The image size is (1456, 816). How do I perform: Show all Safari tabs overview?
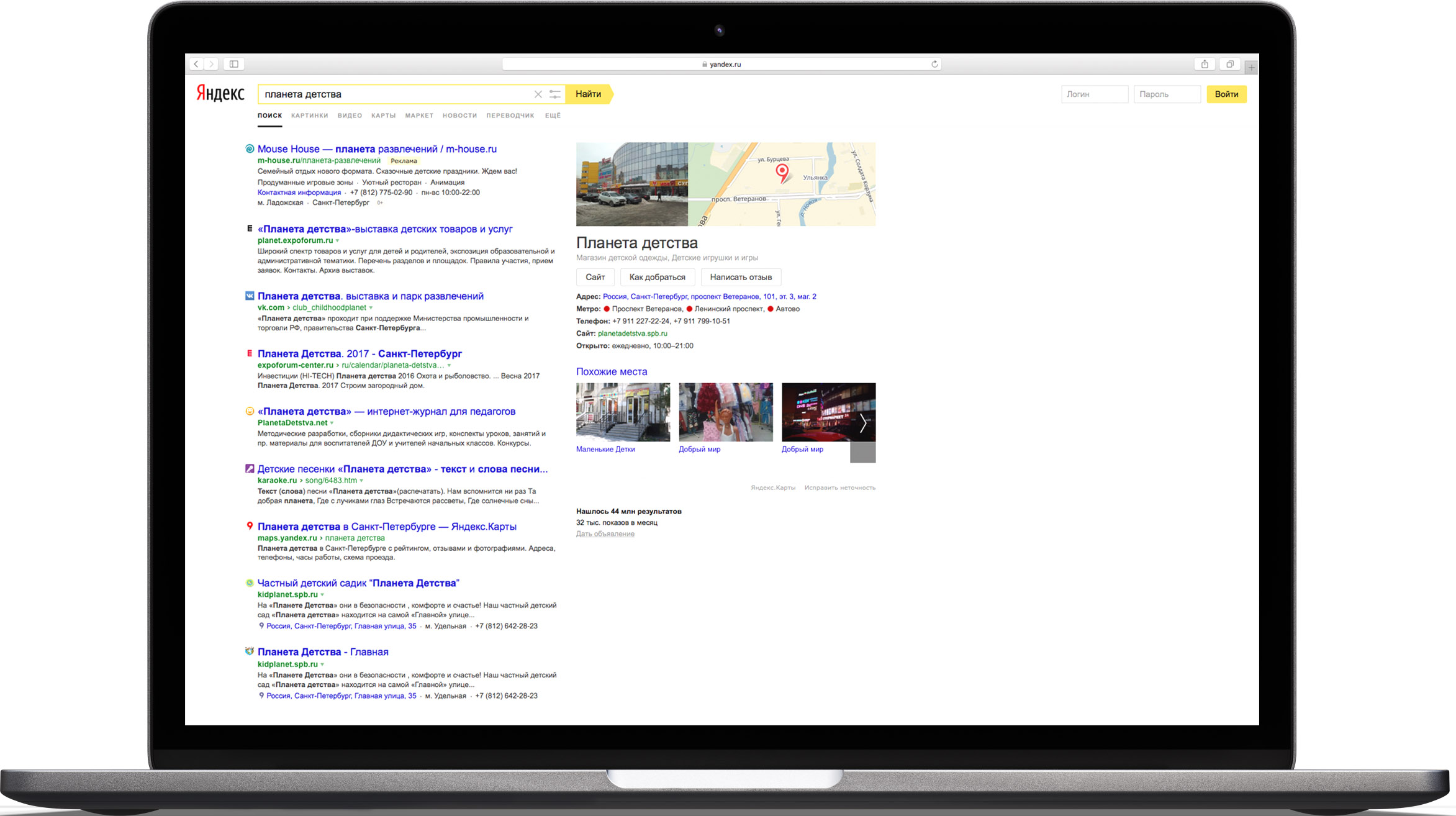point(1230,64)
